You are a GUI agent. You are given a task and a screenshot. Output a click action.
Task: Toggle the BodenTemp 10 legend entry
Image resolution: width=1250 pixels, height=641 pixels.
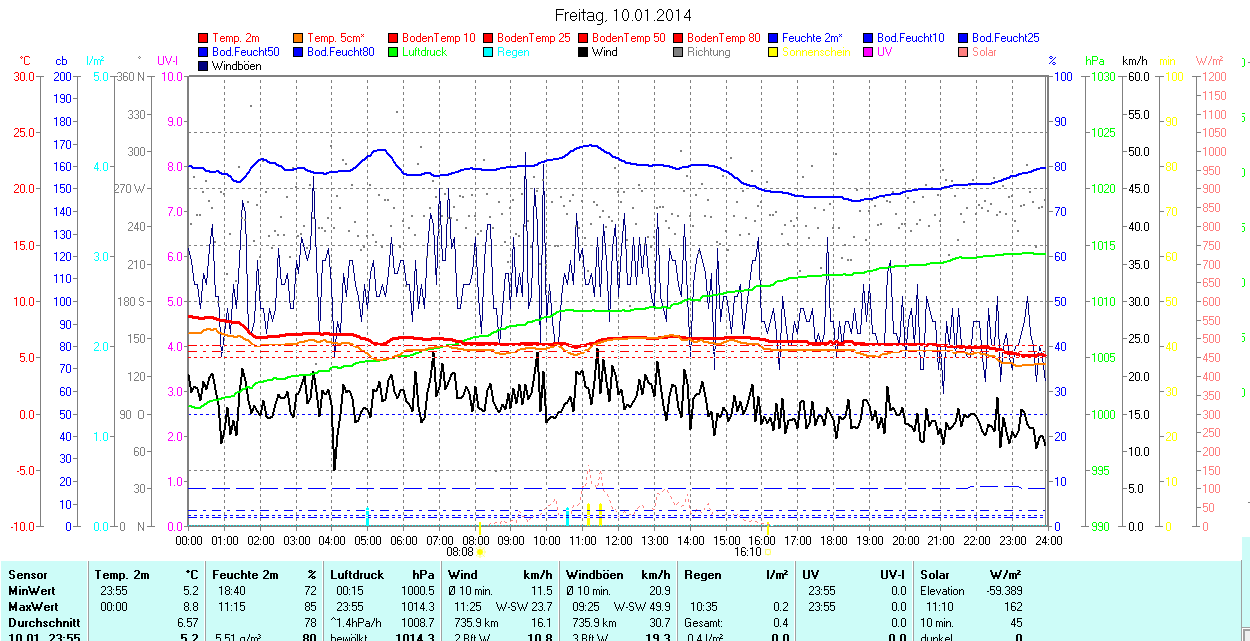438,38
